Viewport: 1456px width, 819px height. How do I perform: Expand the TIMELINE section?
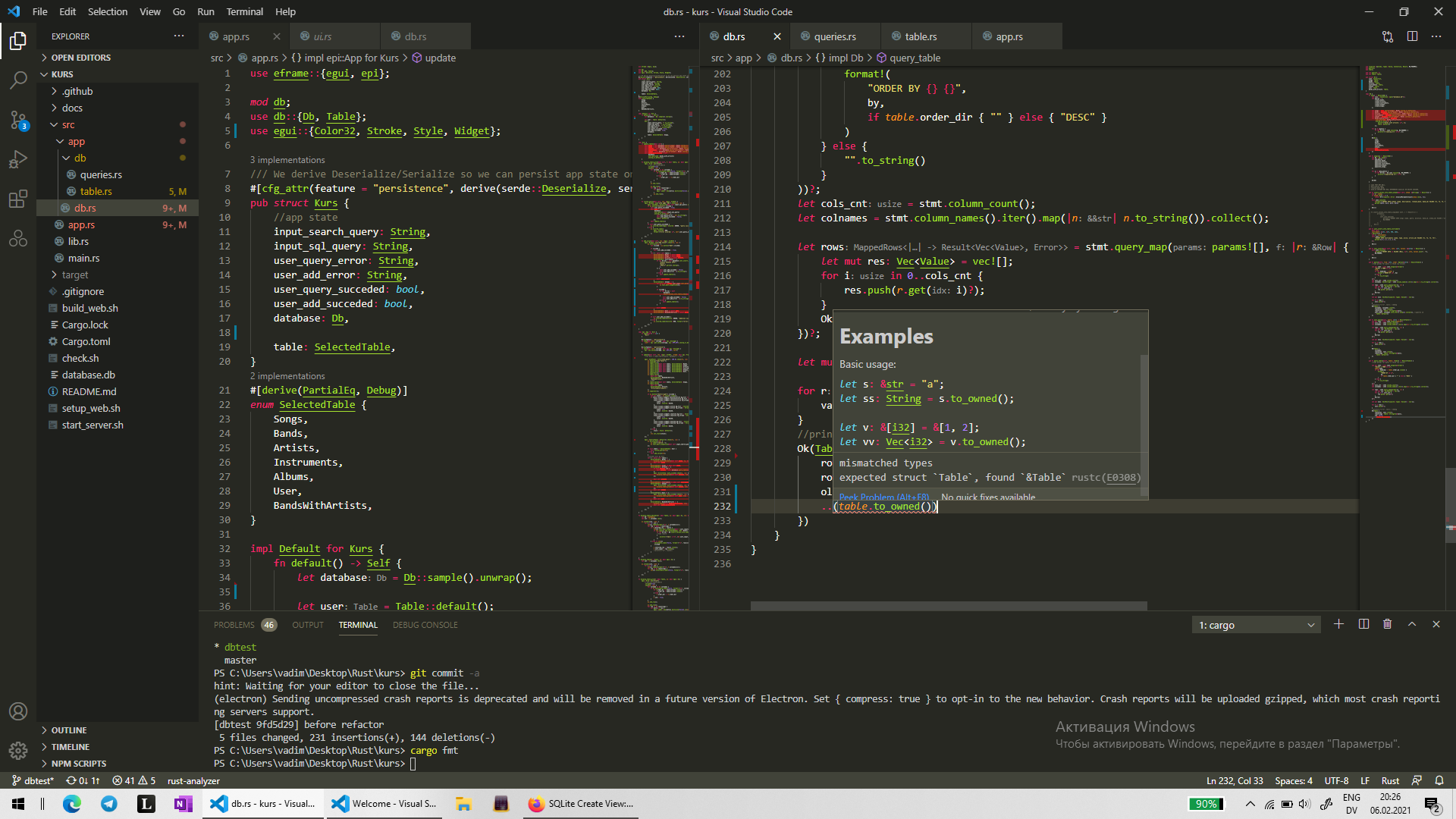(118, 747)
